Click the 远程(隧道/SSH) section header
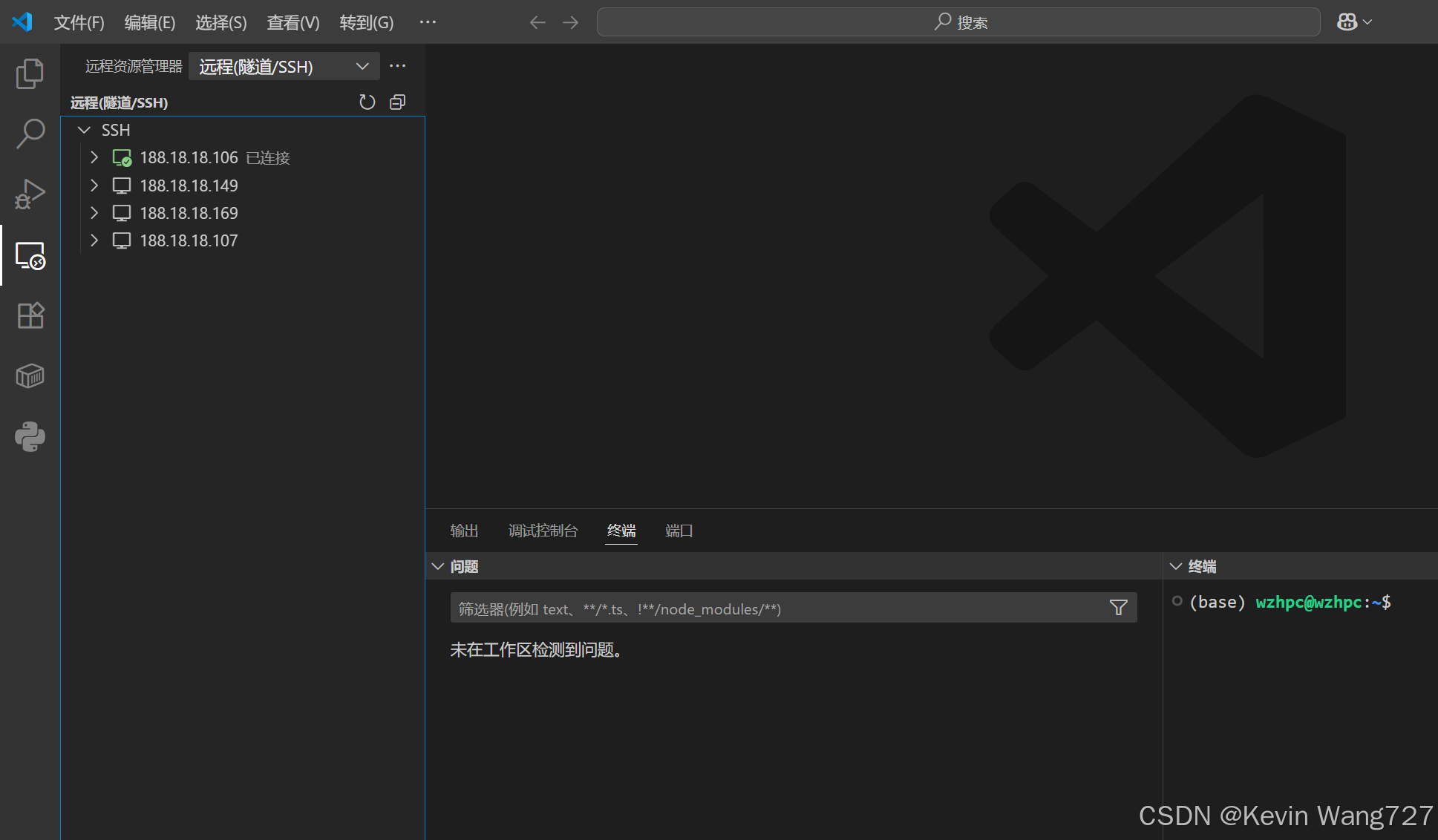Screen dimensions: 1438x840 (x=119, y=102)
